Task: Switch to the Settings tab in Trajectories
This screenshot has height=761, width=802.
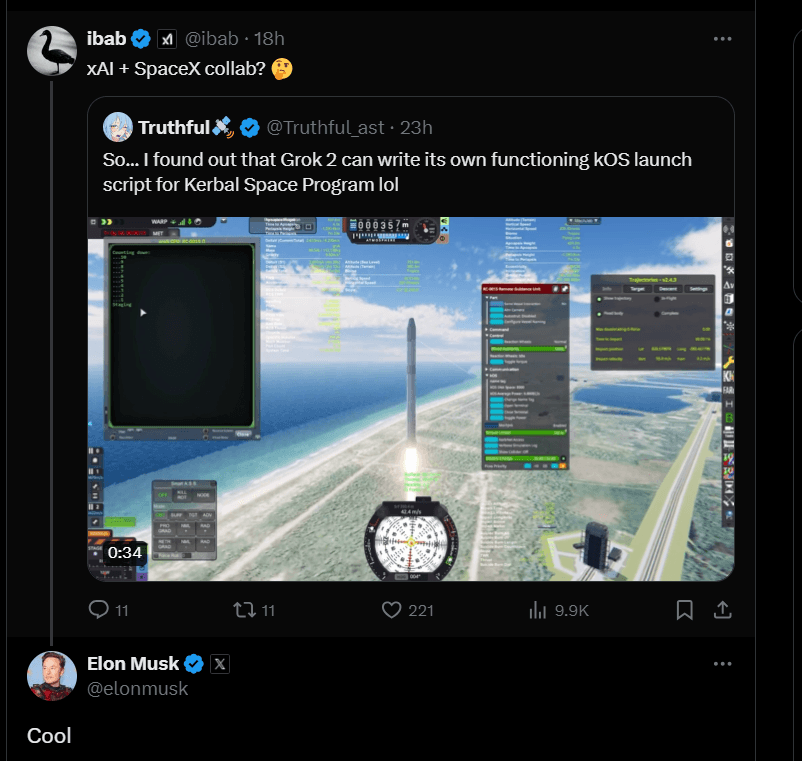Action: coord(698,289)
